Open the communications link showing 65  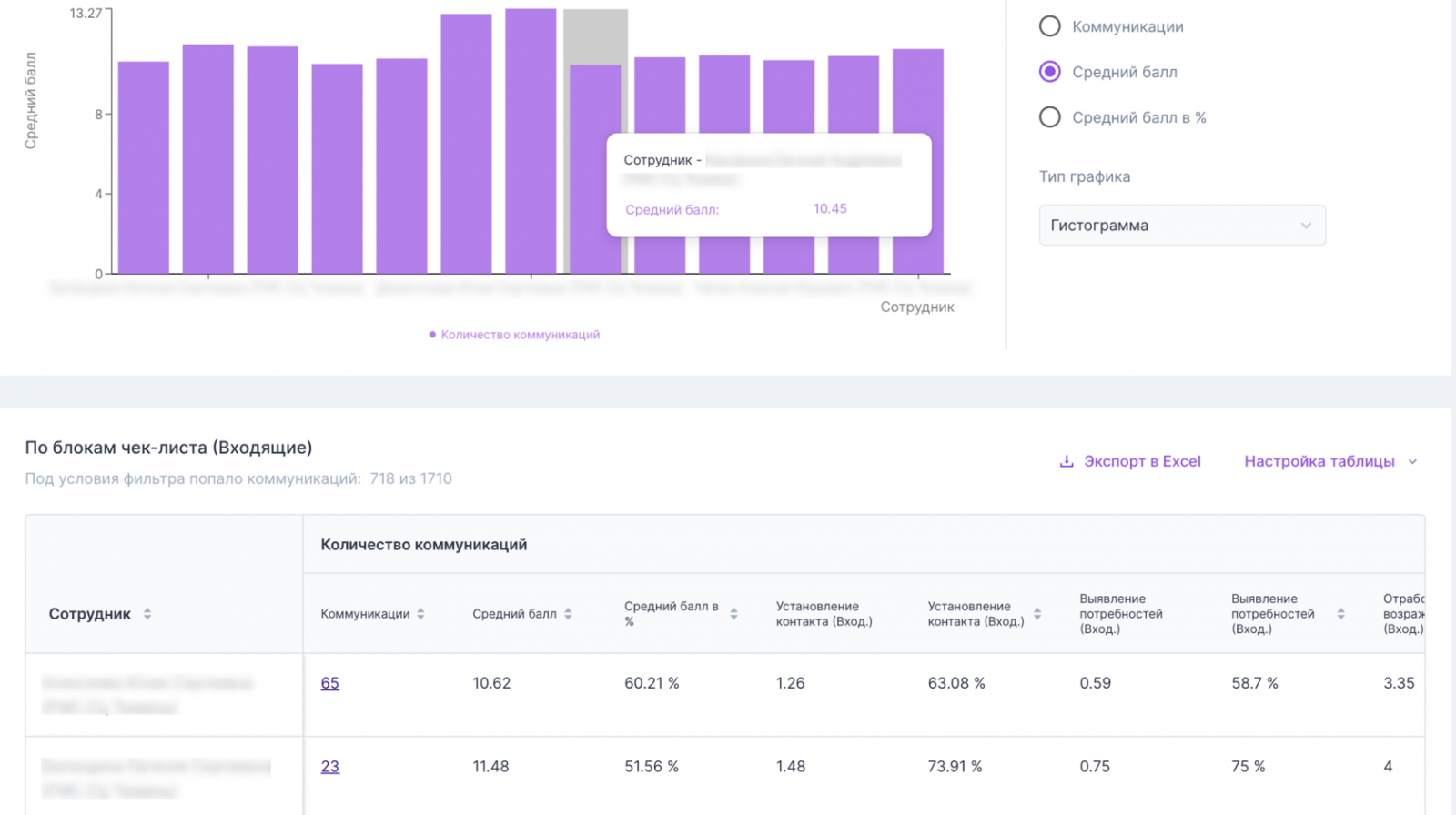pos(329,683)
